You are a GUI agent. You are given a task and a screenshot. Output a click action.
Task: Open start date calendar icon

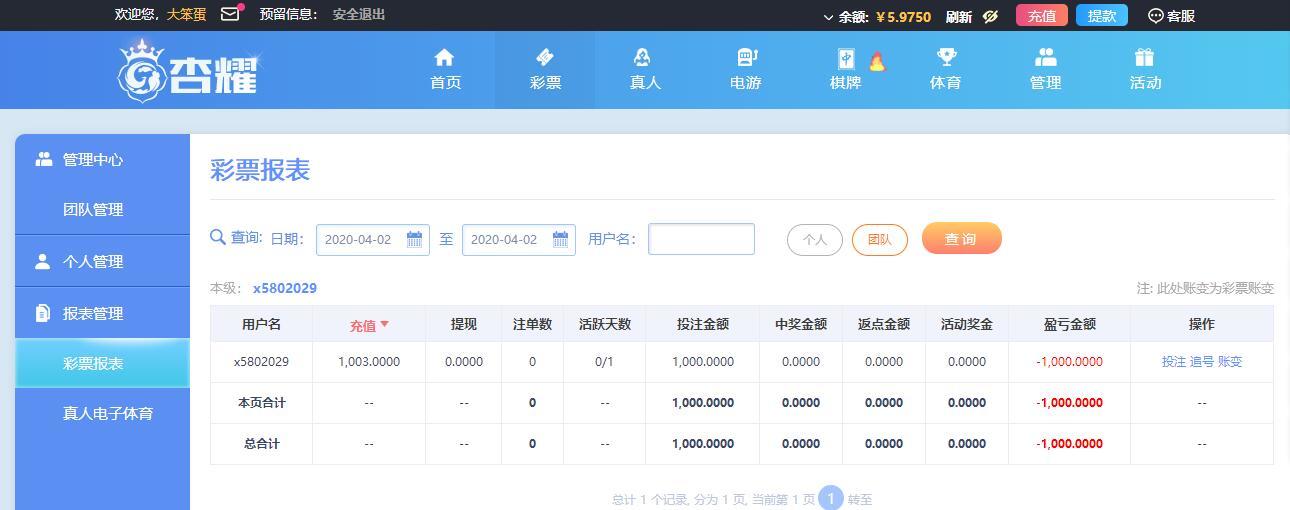415,239
